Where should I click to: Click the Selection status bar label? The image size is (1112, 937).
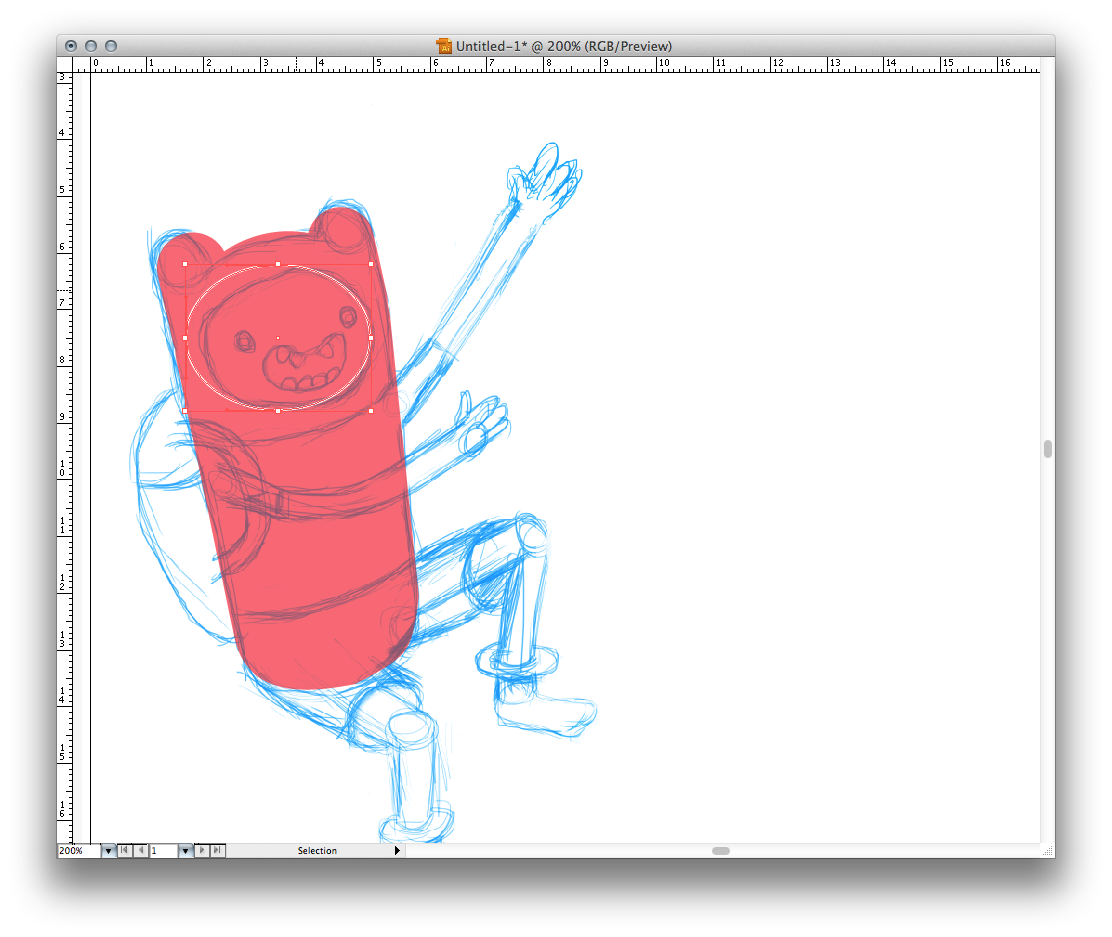coord(317,851)
